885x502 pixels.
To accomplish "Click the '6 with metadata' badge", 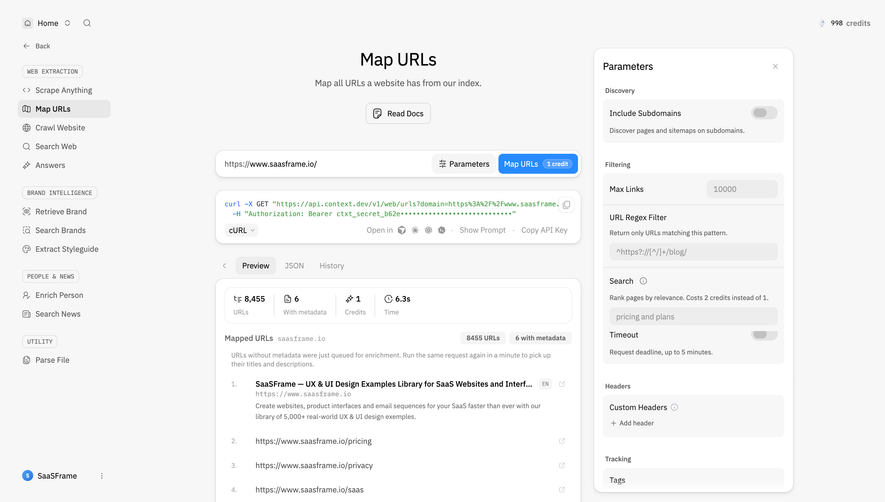I will (x=540, y=338).
